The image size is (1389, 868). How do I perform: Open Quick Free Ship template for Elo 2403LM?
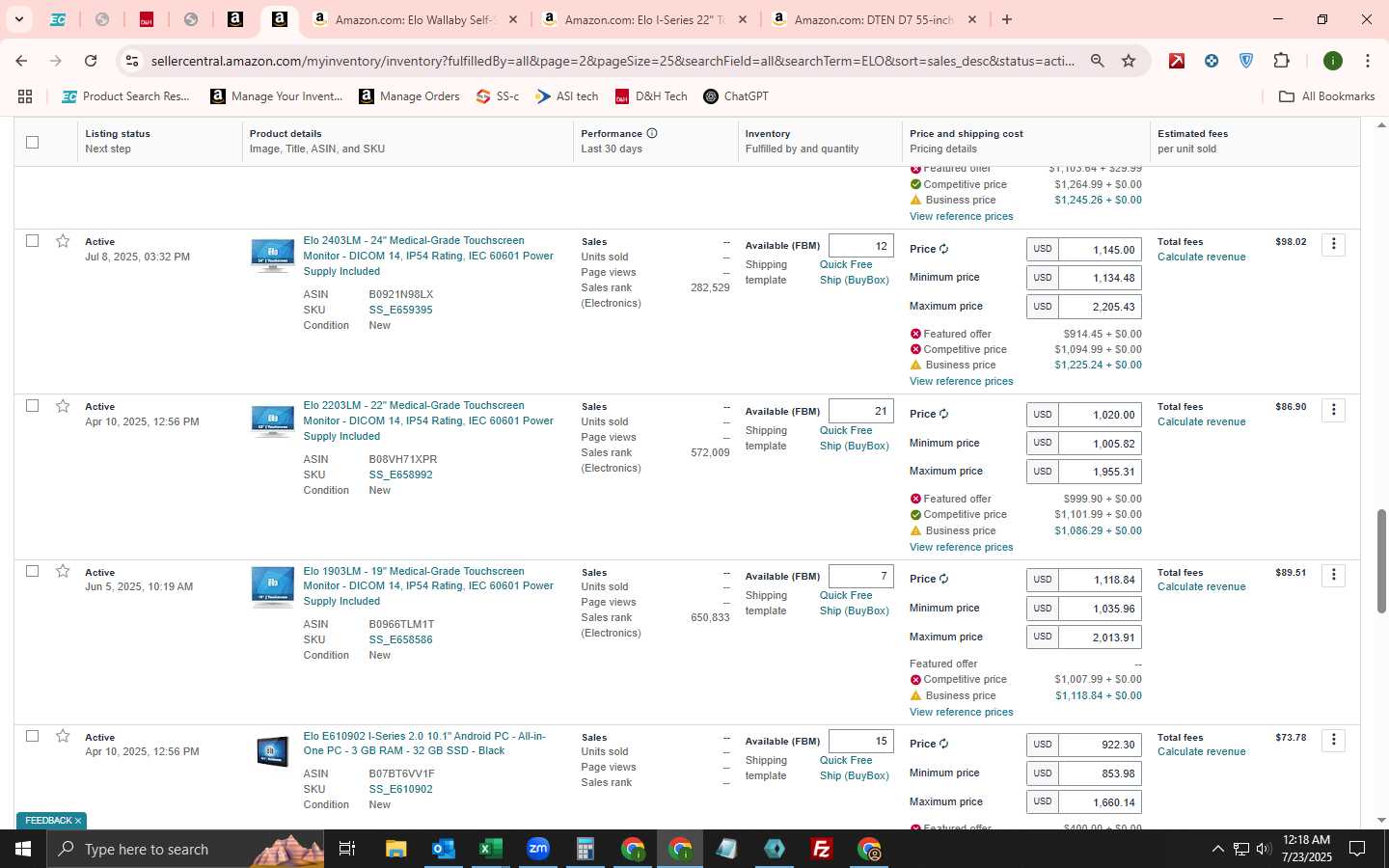coord(854,272)
